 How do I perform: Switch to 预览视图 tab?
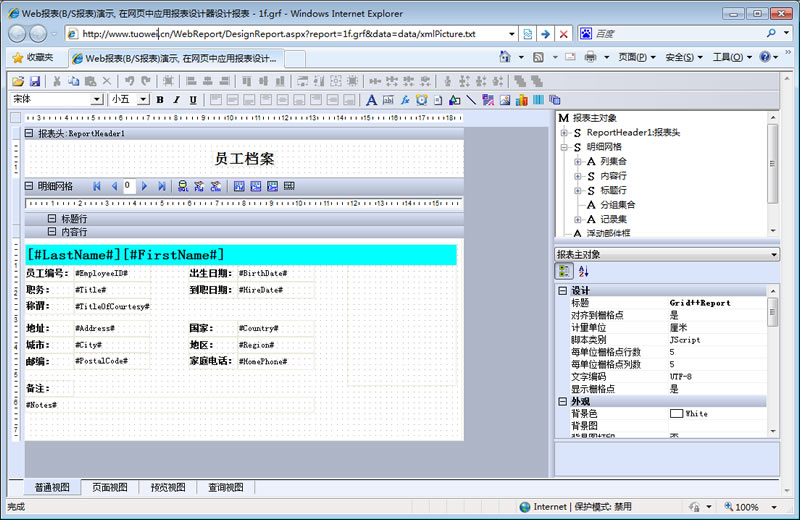pos(167,488)
